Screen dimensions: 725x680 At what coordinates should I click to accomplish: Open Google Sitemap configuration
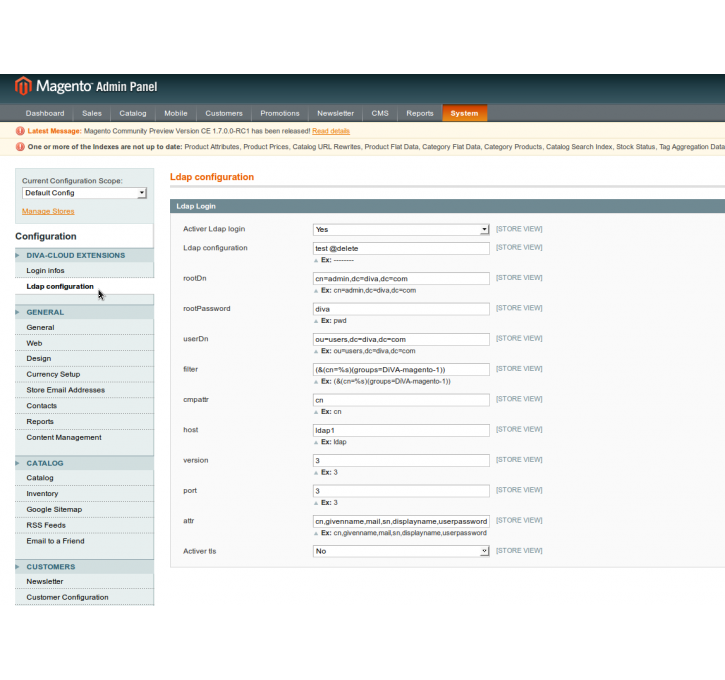click(54, 509)
